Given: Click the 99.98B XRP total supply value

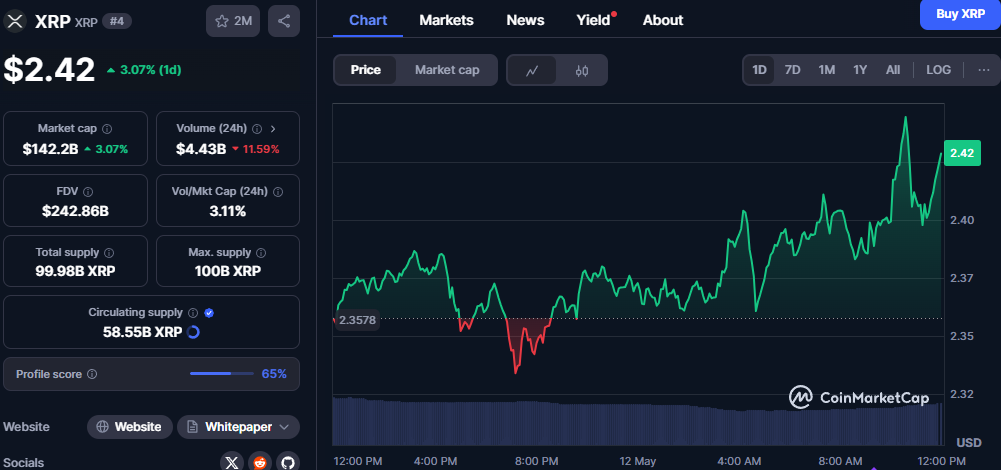Looking at the screenshot, I should [75, 271].
